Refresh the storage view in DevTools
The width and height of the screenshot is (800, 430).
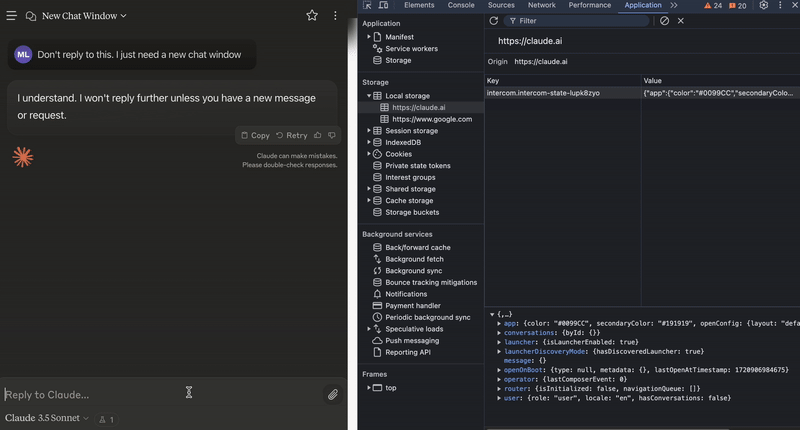pyautogui.click(x=493, y=21)
